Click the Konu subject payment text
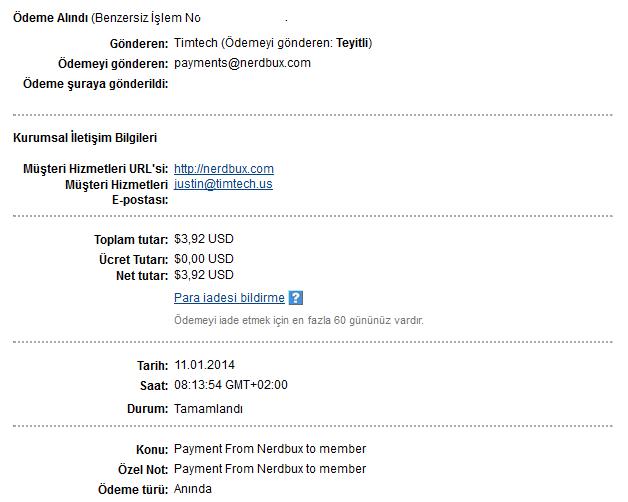The image size is (628, 502). point(270,449)
